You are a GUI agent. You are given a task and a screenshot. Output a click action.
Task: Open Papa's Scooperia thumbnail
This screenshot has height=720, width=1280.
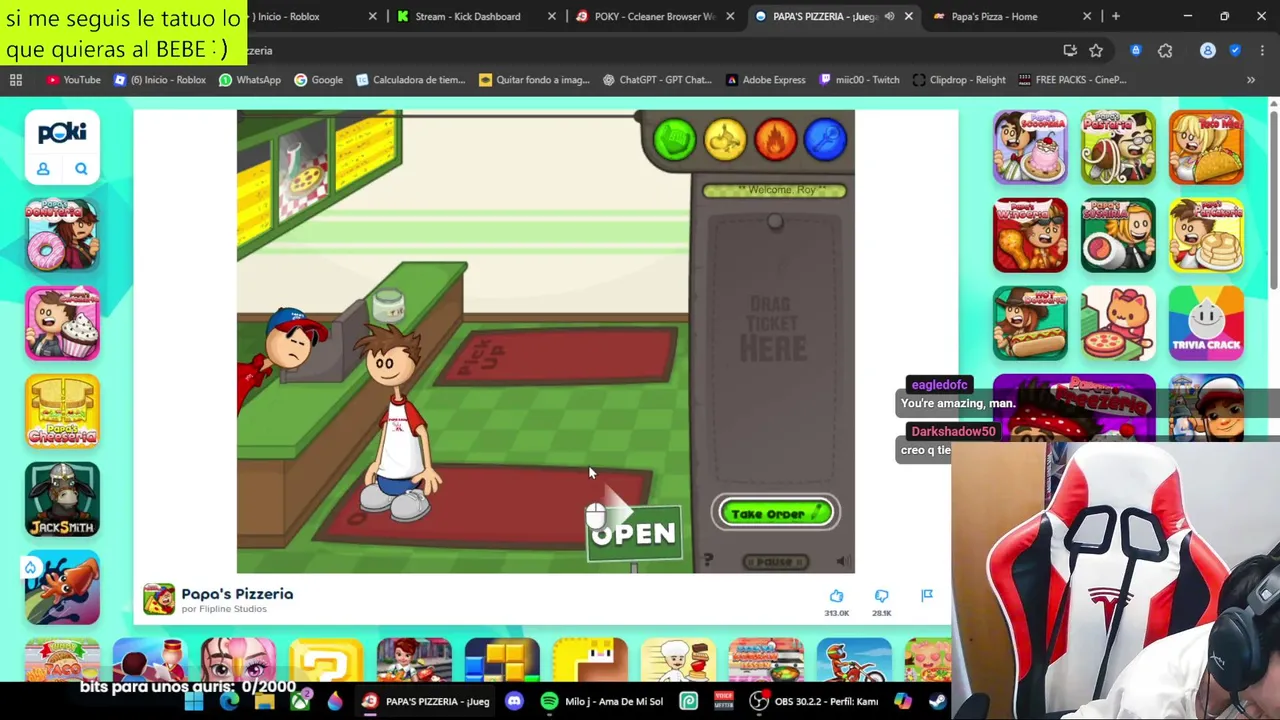(x=1030, y=147)
